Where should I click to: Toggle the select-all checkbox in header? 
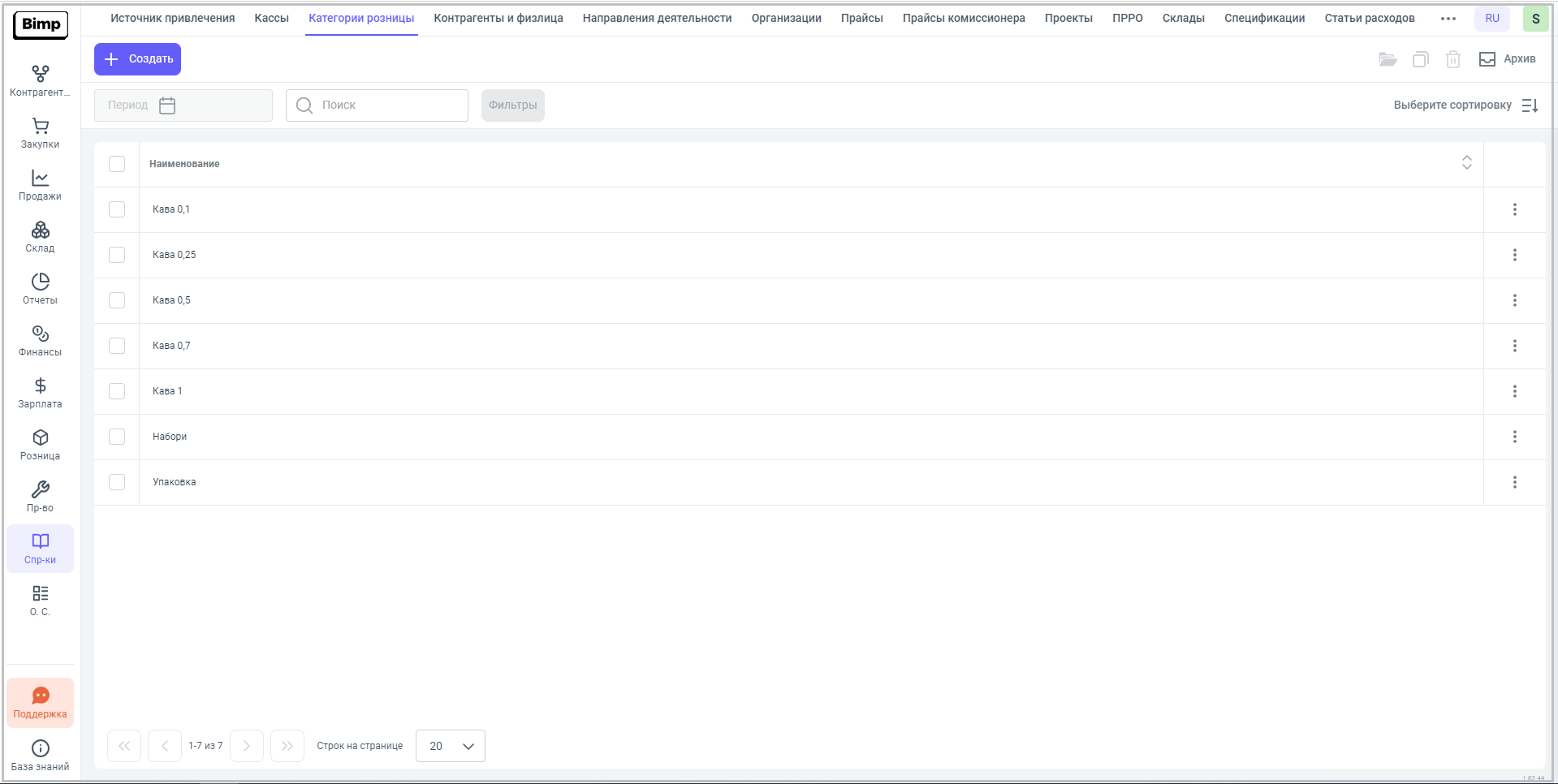117,164
